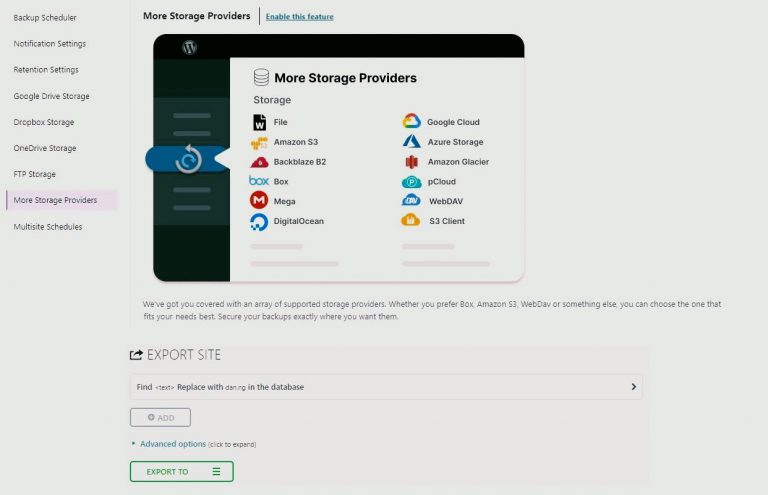This screenshot has width=768, height=495.
Task: Click the export share icon beside Export Site
Action: 136,355
